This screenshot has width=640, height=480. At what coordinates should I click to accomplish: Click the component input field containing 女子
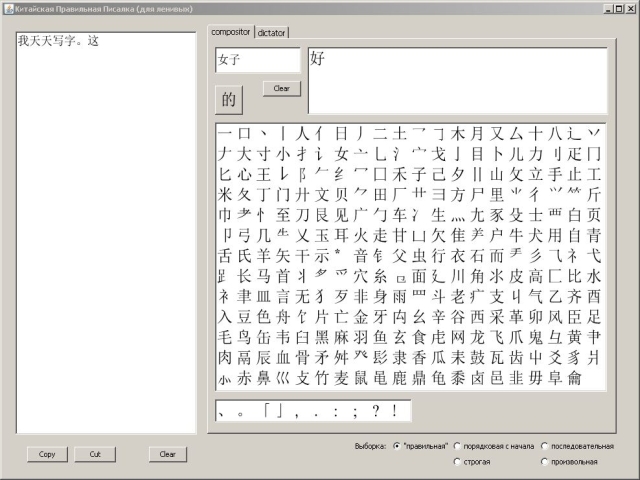point(258,60)
